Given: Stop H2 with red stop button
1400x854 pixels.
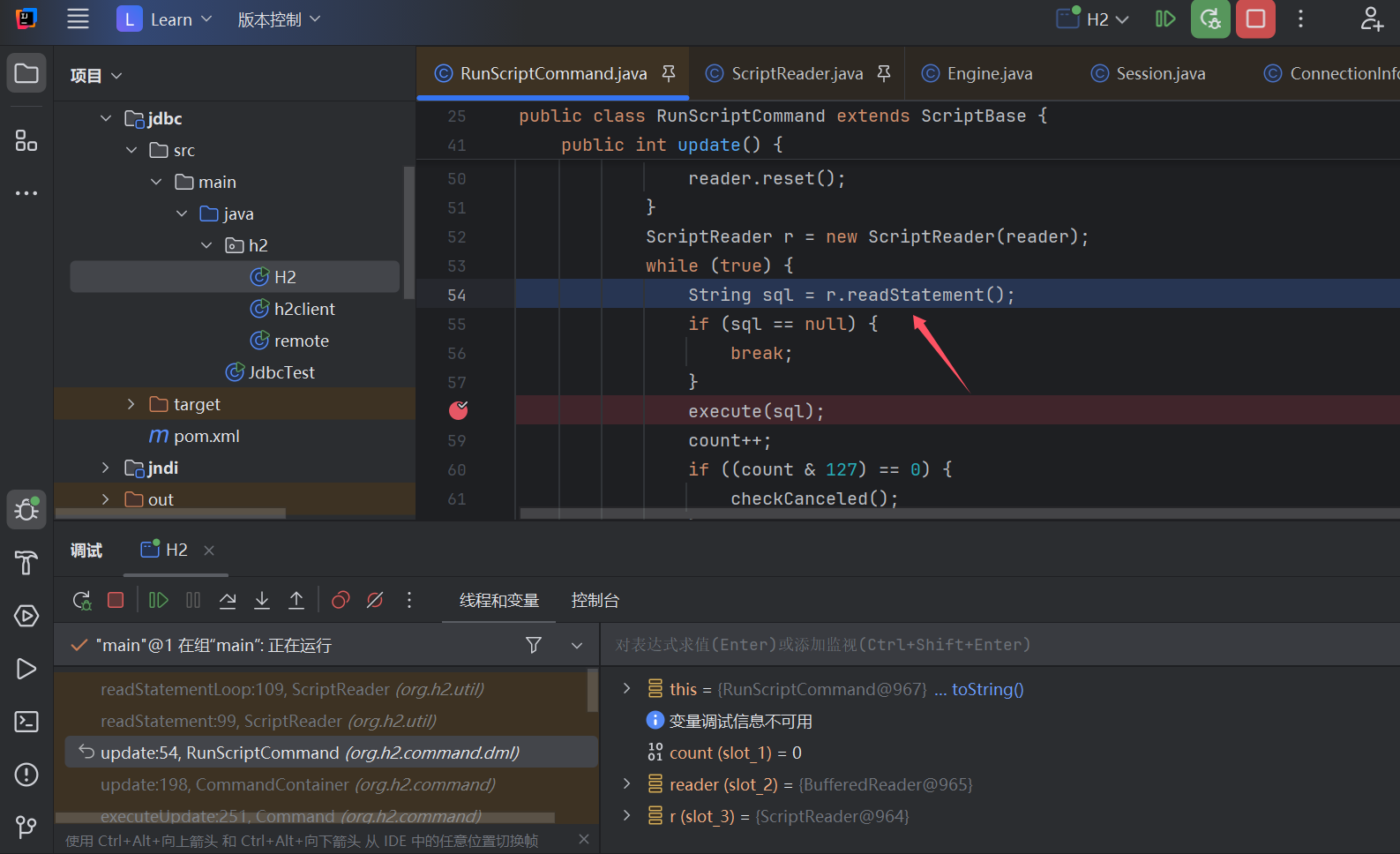Looking at the screenshot, I should [1255, 19].
